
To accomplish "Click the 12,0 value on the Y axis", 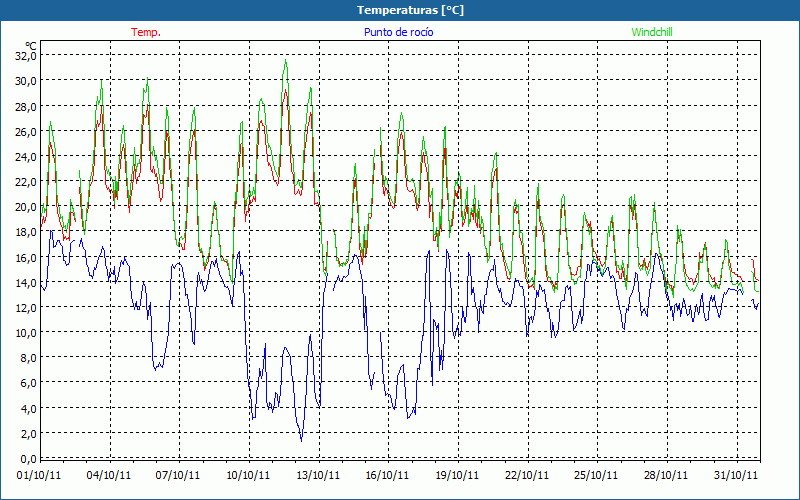I will (x=25, y=307).
